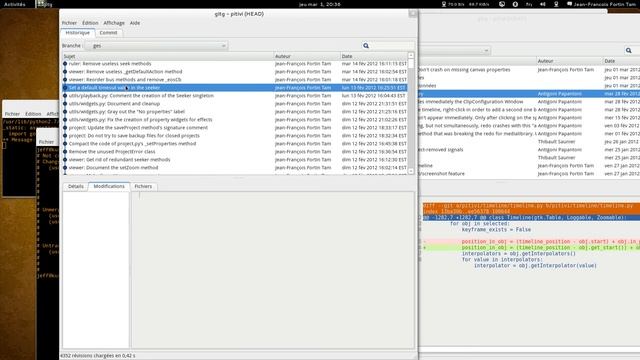
Task: Select commit 'project: Do not try to save backup files'
Action: pyautogui.click(x=235, y=136)
